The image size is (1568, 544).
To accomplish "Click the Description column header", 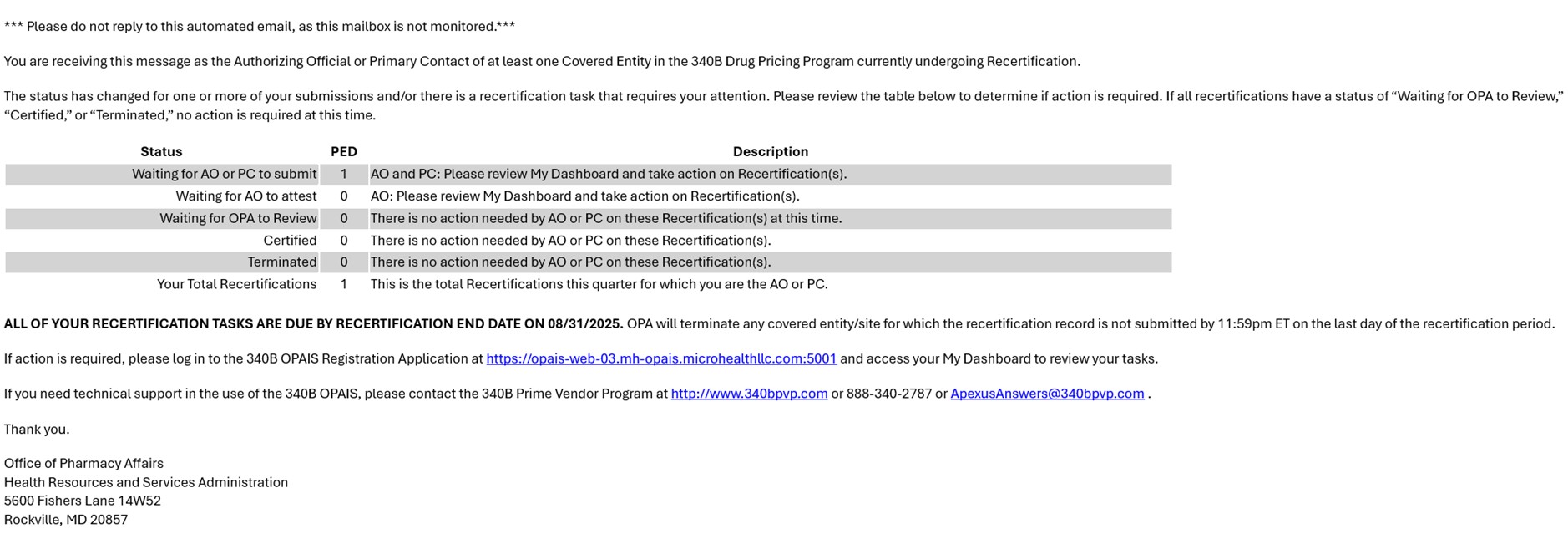I will coord(770,151).
